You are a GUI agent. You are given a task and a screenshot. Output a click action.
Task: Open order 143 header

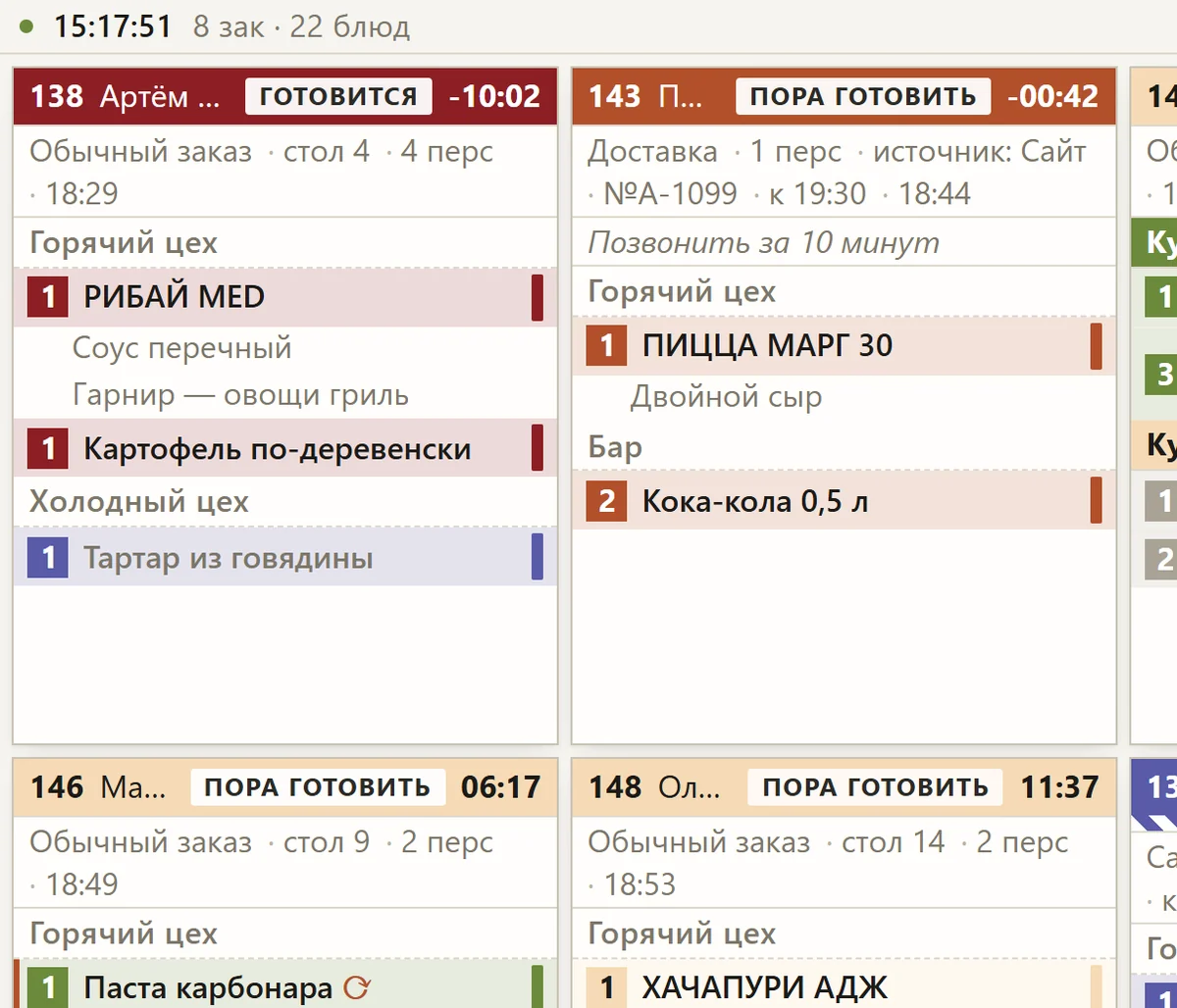[x=844, y=96]
